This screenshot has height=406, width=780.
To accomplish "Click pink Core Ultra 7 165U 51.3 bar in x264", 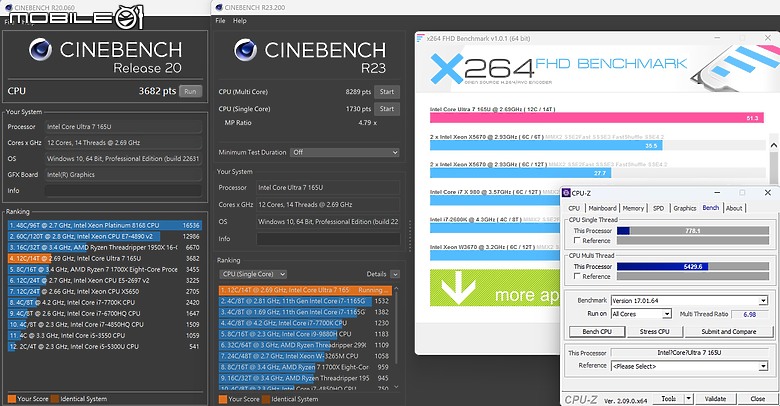I will pyautogui.click(x=596, y=118).
